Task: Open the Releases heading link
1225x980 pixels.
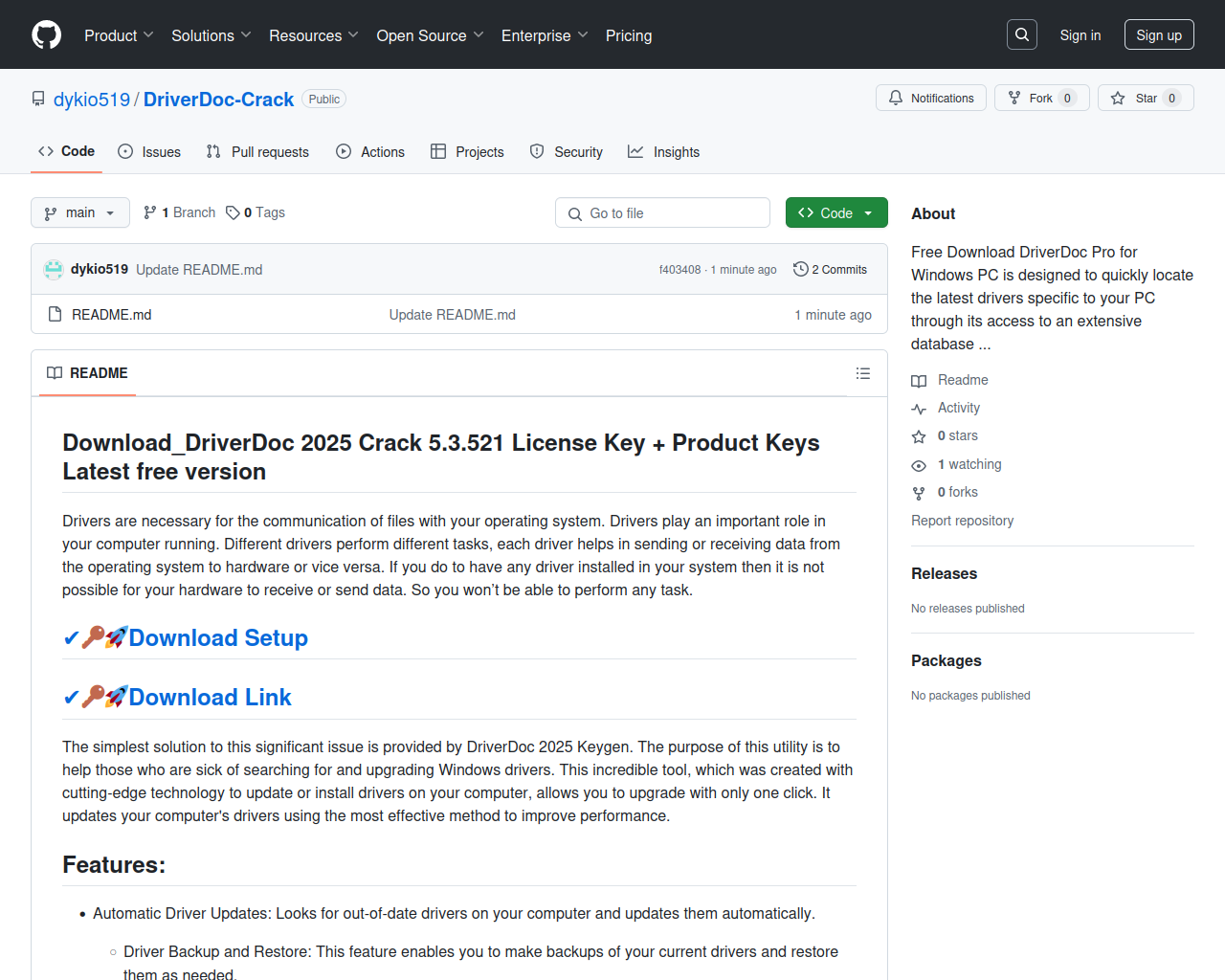Action: pyautogui.click(x=944, y=573)
